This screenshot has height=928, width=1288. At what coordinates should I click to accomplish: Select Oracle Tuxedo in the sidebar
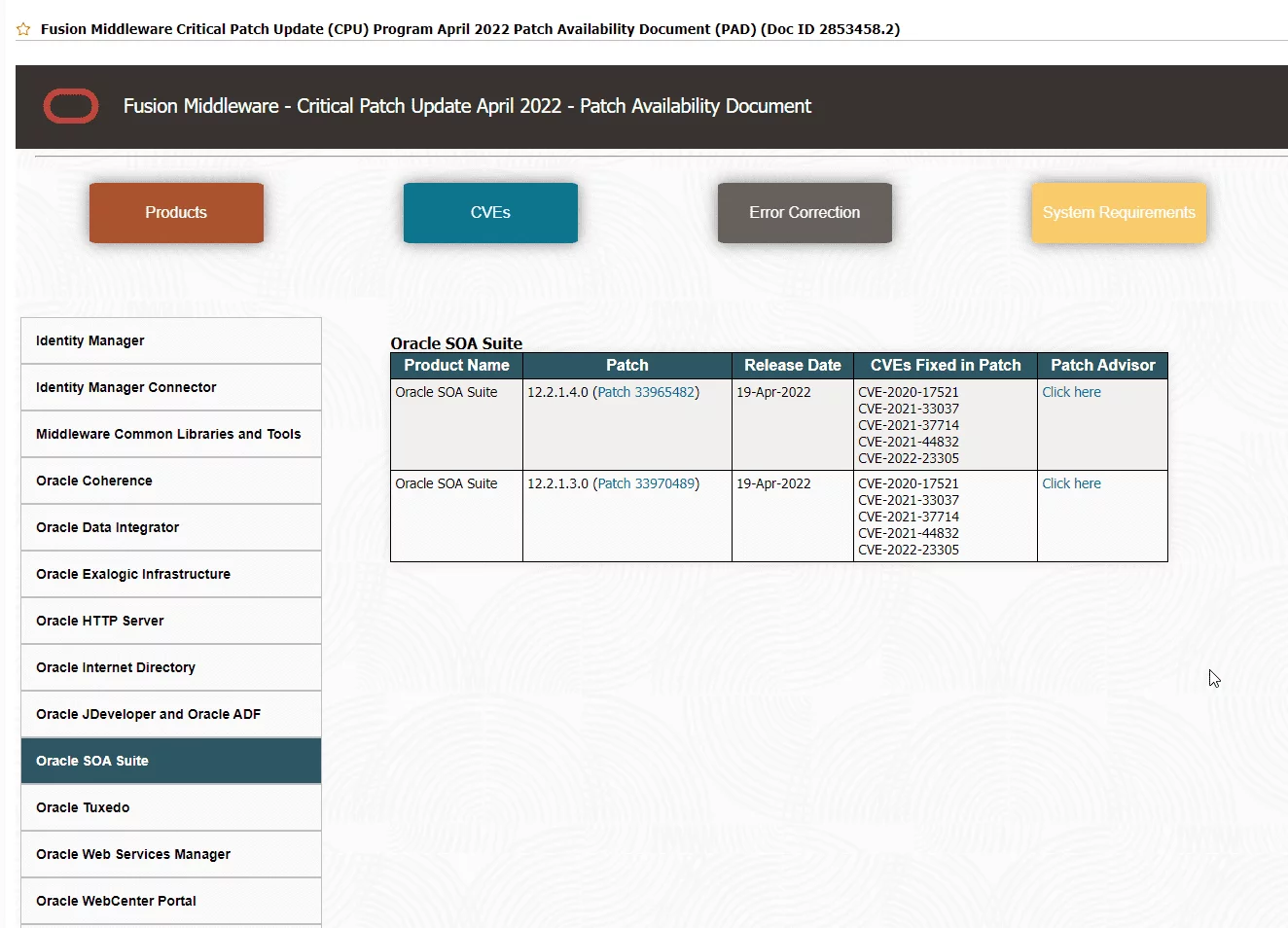(171, 807)
